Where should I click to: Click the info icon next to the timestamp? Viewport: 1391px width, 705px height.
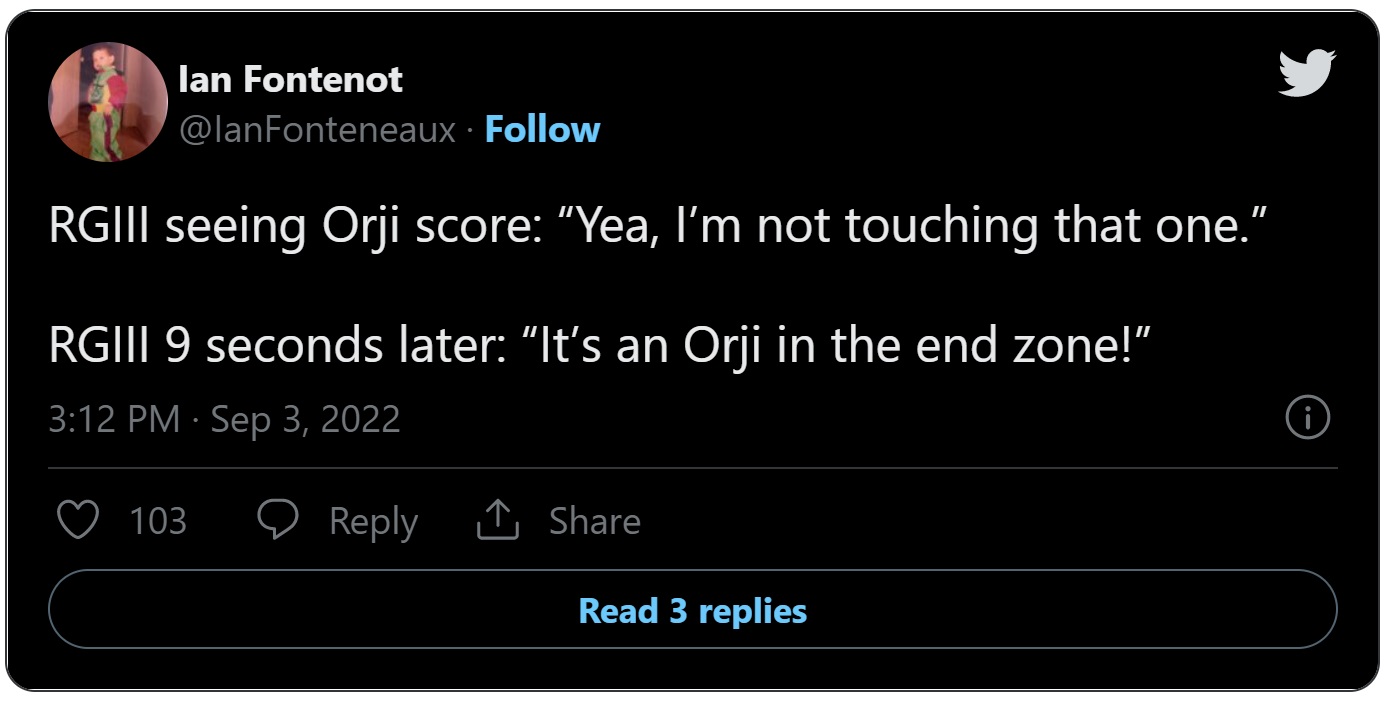pos(1307,419)
